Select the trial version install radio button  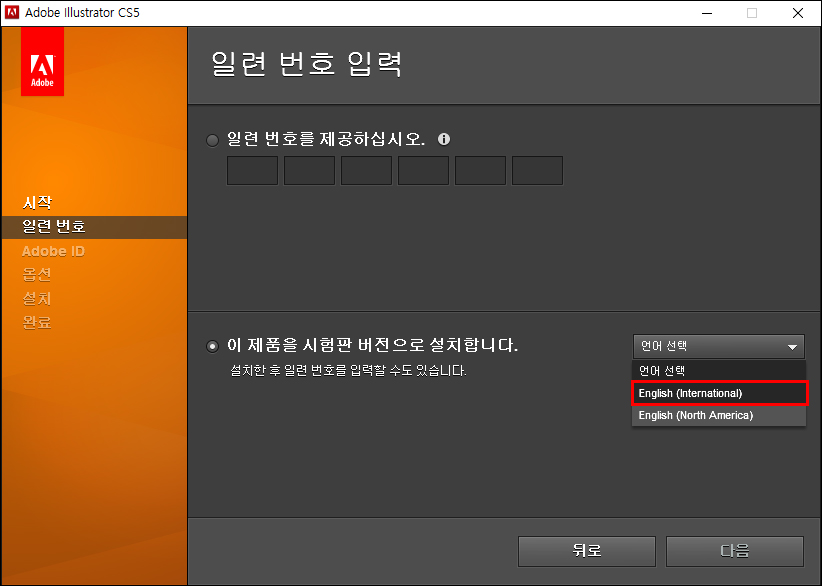pos(212,346)
